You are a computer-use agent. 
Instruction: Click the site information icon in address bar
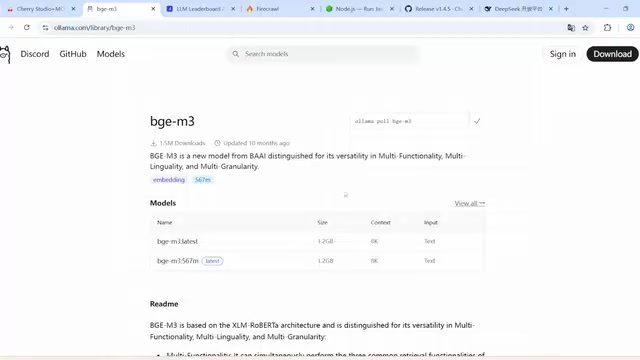pos(45,27)
